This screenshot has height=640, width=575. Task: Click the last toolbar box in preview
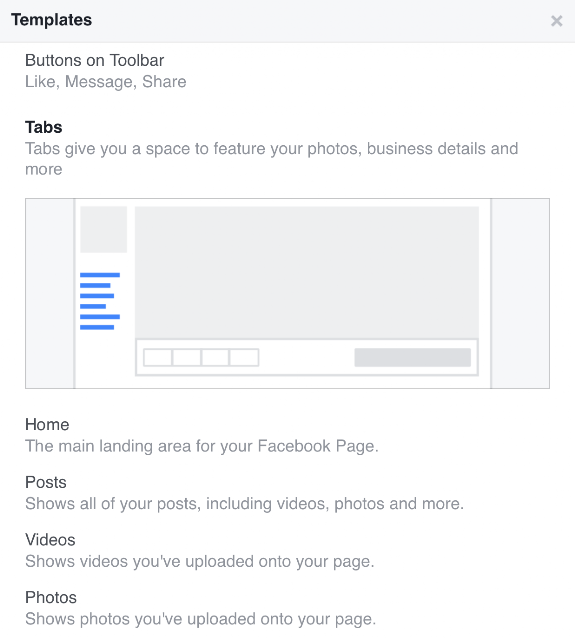click(x=244, y=358)
